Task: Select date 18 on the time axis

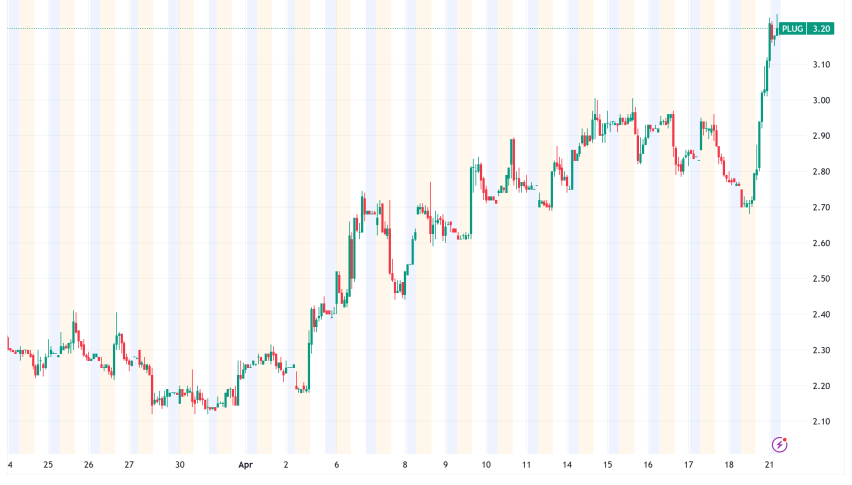Action: 730,465
